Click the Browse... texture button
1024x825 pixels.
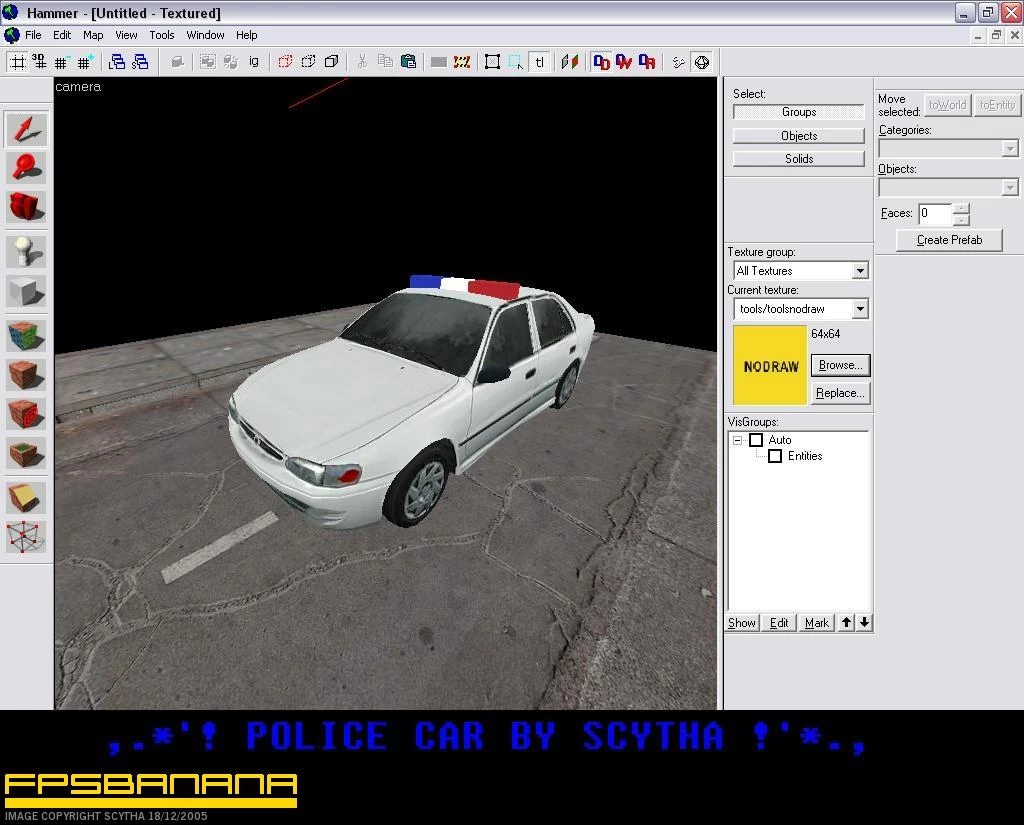[x=840, y=365]
